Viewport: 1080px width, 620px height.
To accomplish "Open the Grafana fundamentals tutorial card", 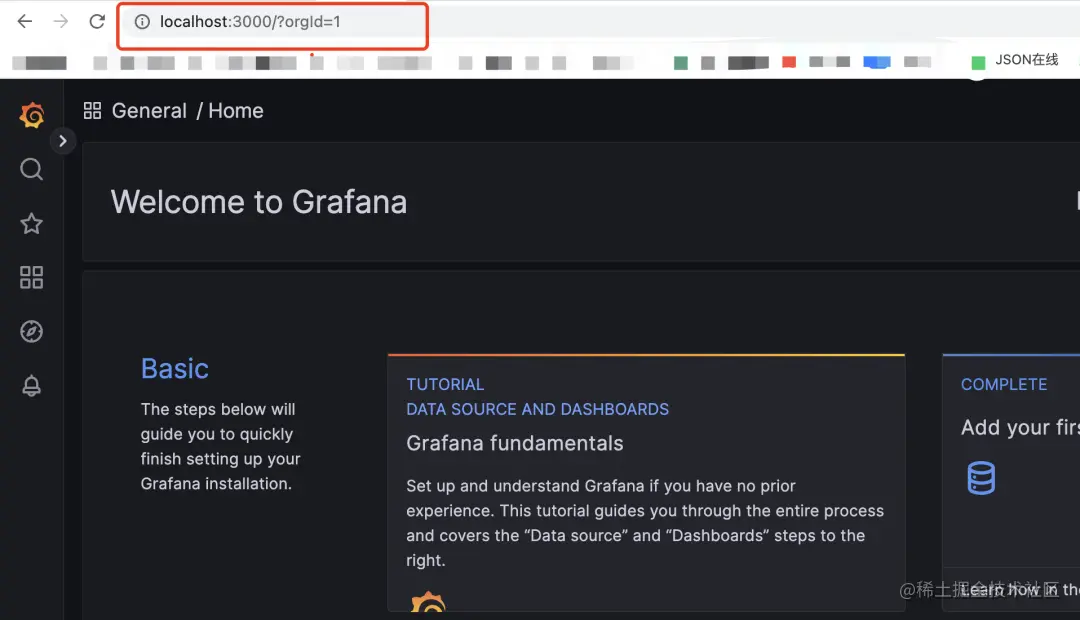I will (646, 483).
